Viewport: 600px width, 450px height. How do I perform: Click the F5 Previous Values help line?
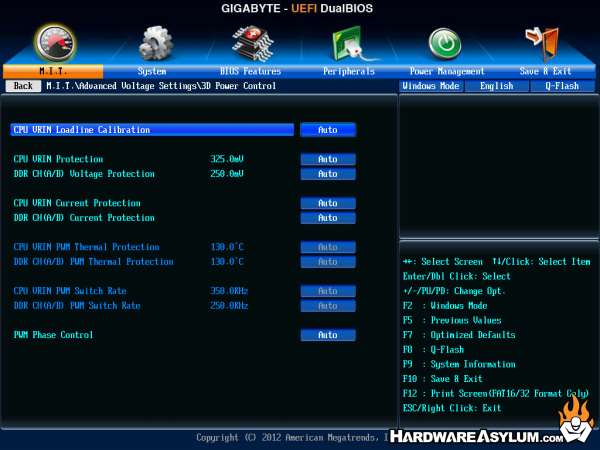[452, 320]
